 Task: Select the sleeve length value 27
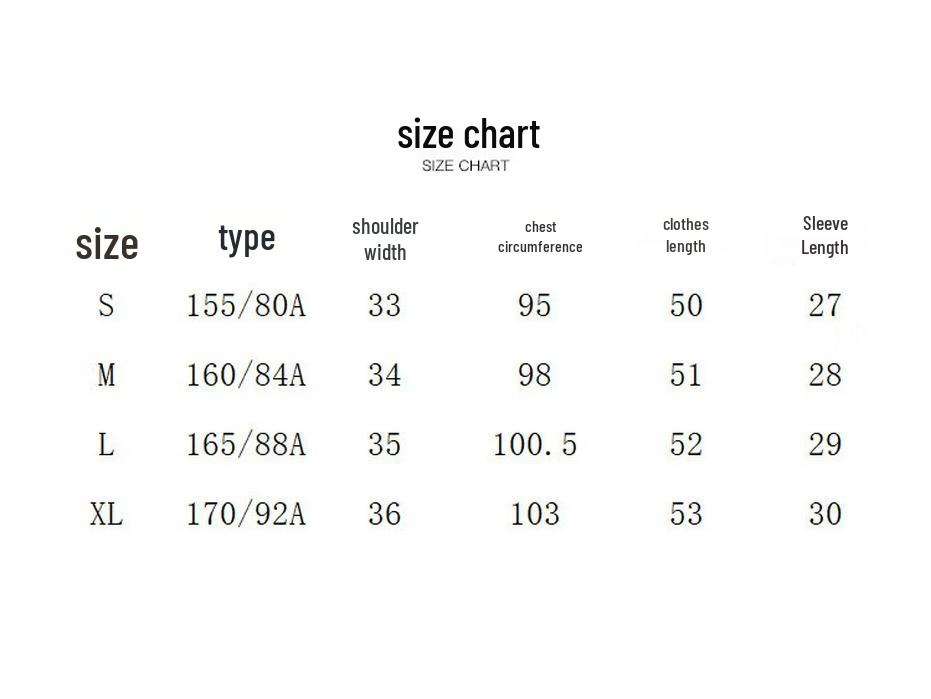click(x=825, y=305)
